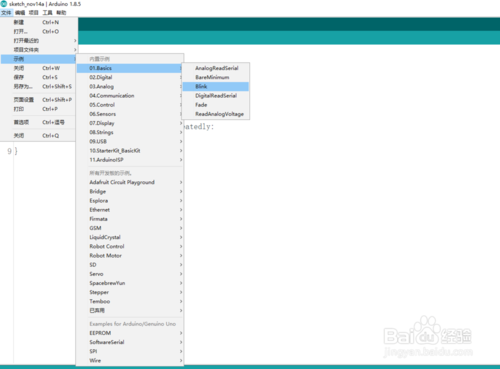Choose 打开... (Ctrl+O) menu entry

pos(39,31)
